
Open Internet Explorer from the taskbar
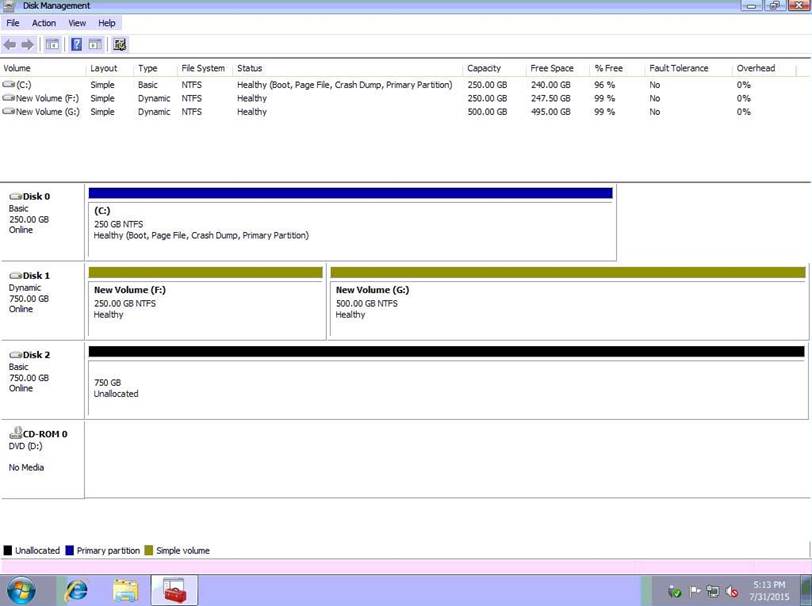[x=75, y=591]
